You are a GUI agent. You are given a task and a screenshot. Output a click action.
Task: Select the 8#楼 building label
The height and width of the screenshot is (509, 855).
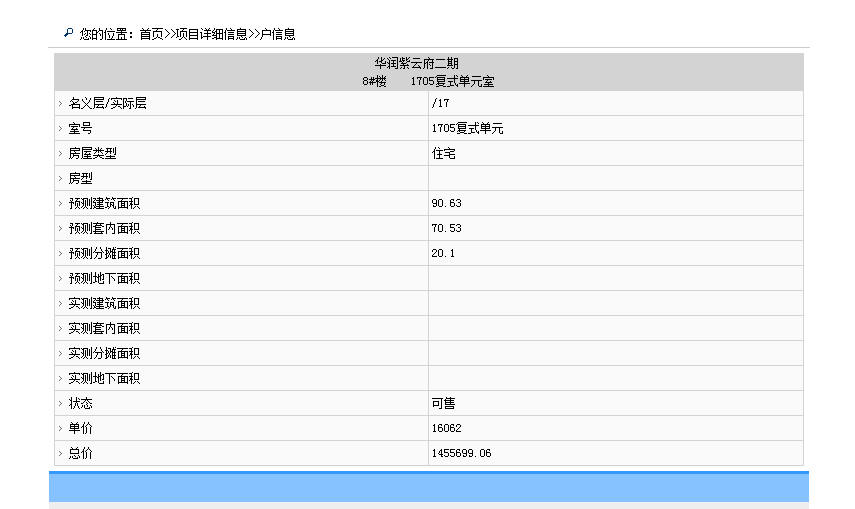pos(374,81)
